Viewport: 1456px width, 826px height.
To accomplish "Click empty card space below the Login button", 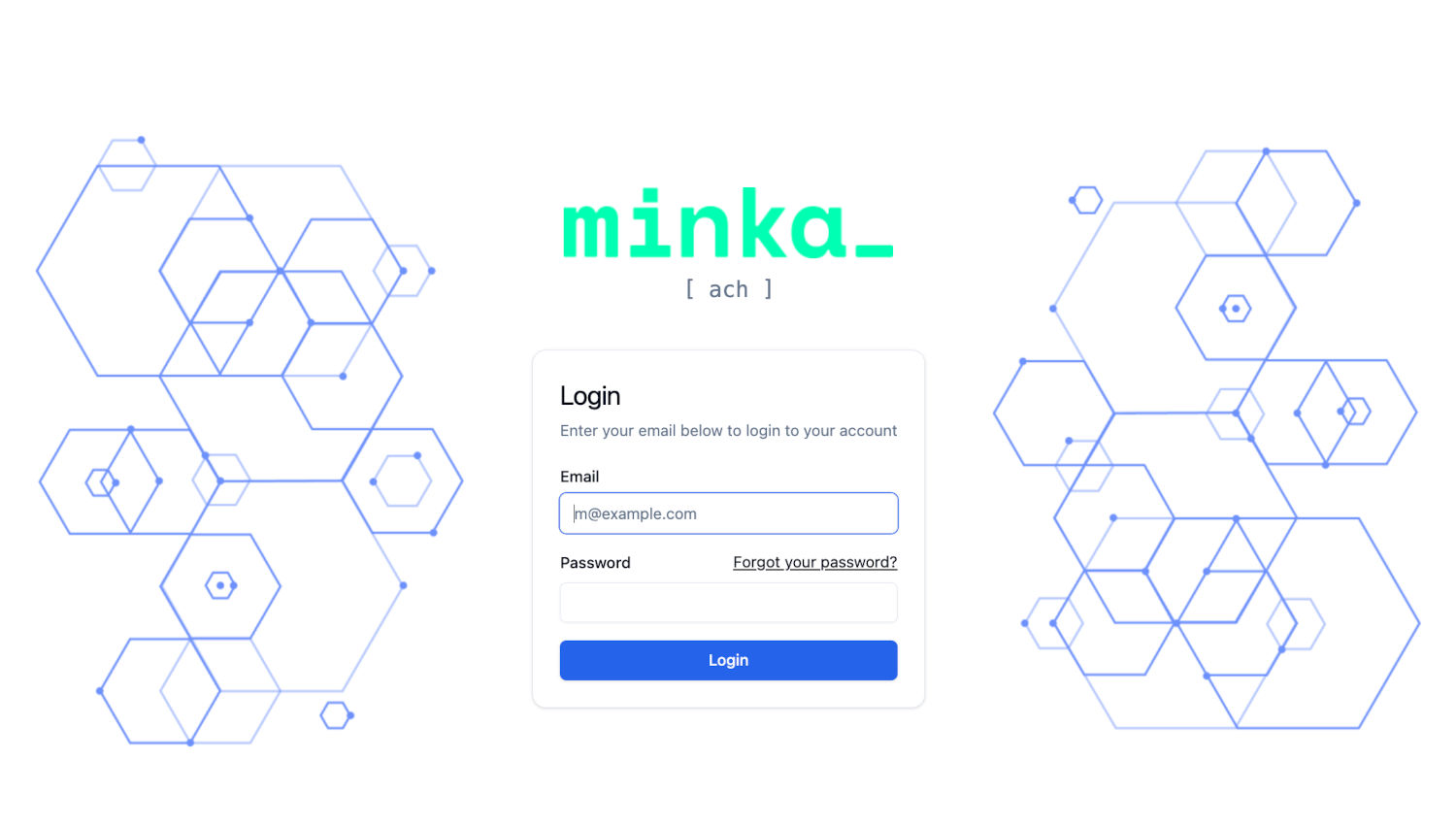I will point(729,694).
